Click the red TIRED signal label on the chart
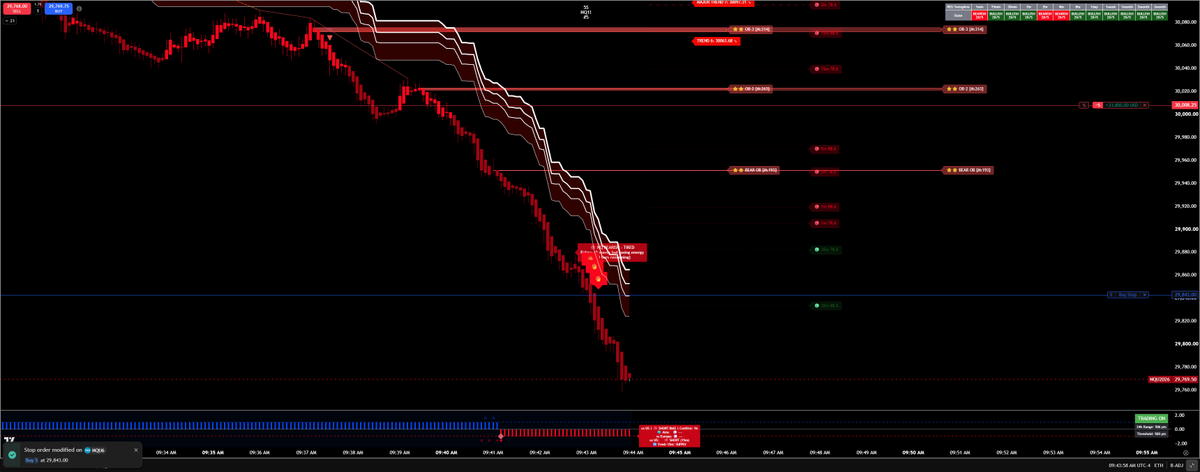The width and height of the screenshot is (1200, 472). (x=612, y=253)
